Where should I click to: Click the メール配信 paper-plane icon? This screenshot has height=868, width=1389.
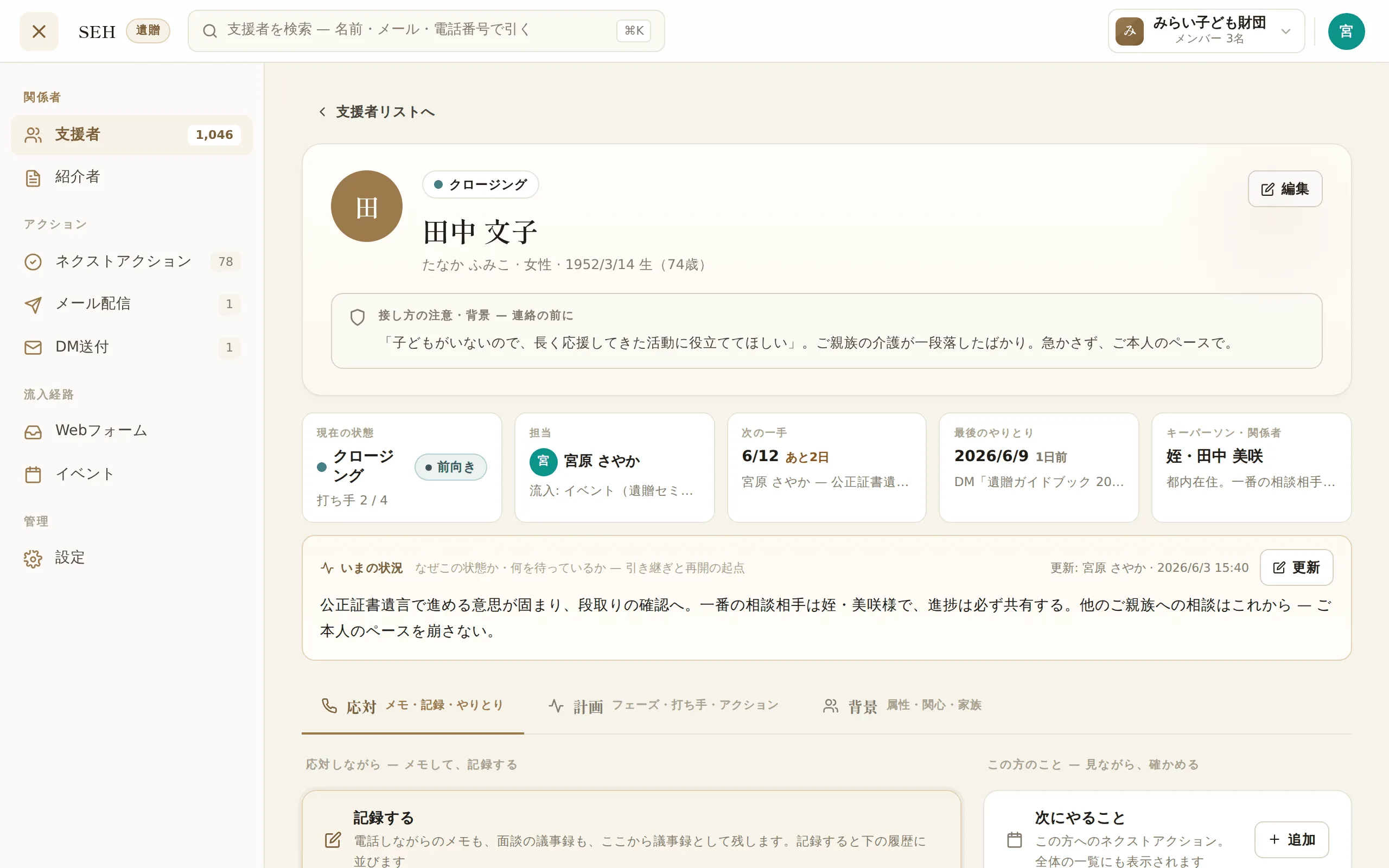pyautogui.click(x=33, y=304)
